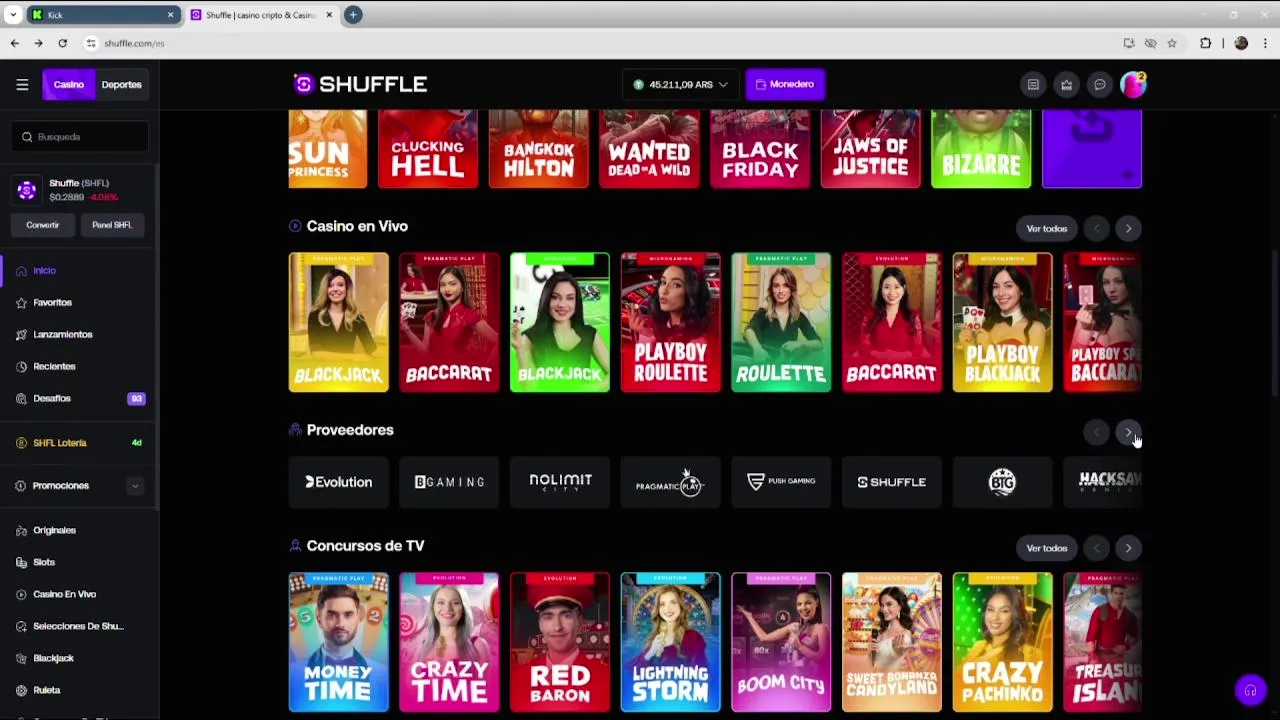This screenshot has width=1280, height=720.
Task: Open the hamburger sidebar menu
Action: 22,85
